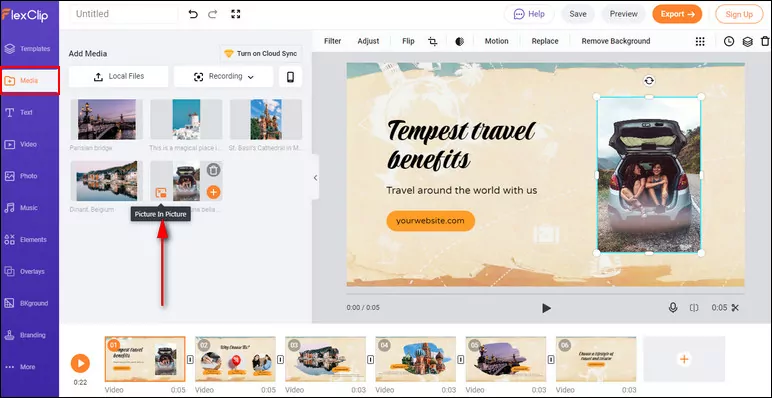
Task: Select the Dinant, Belgium media thumbnail
Action: pyautogui.click(x=106, y=181)
